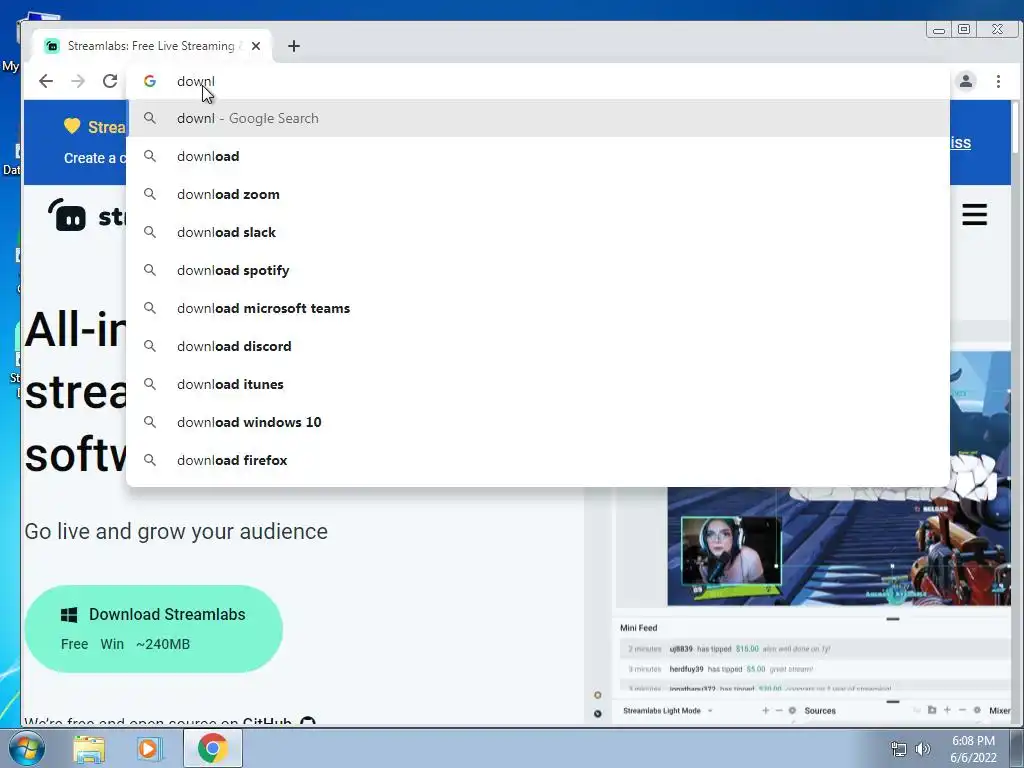
Task: Click the Mini Feed heading
Action: click(638, 628)
